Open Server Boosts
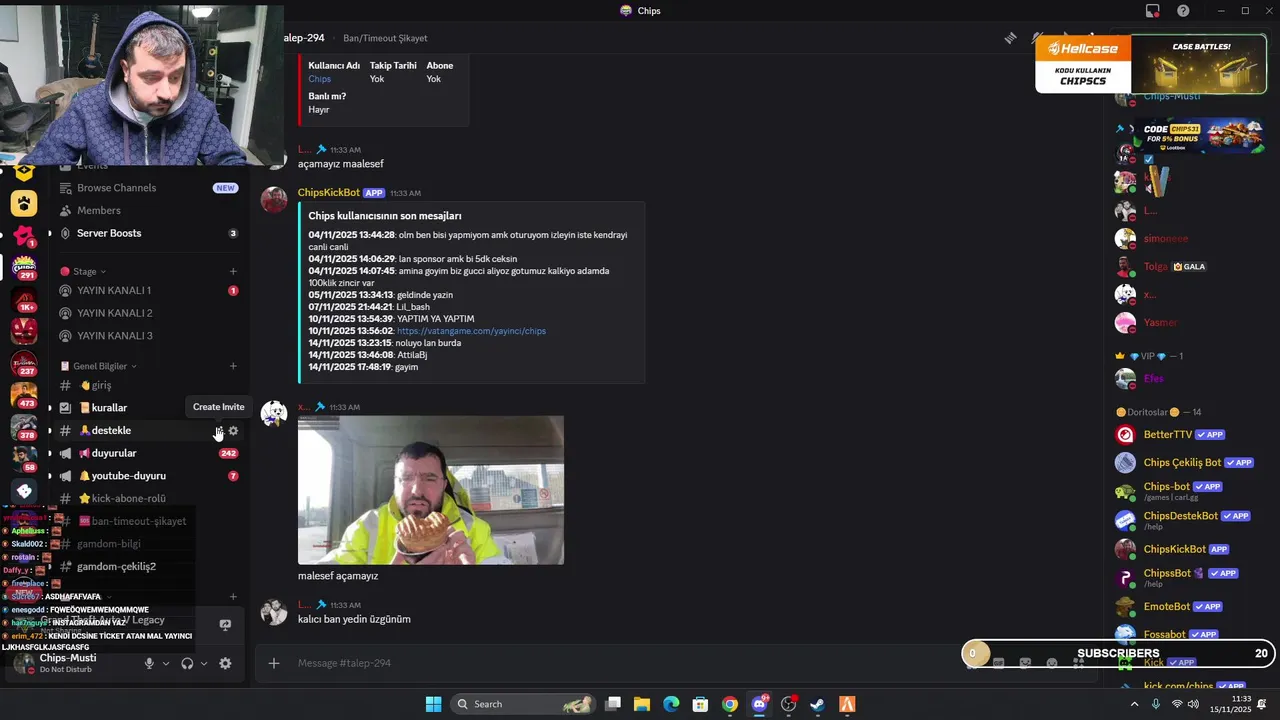This screenshot has width=1280, height=720. coord(109,233)
